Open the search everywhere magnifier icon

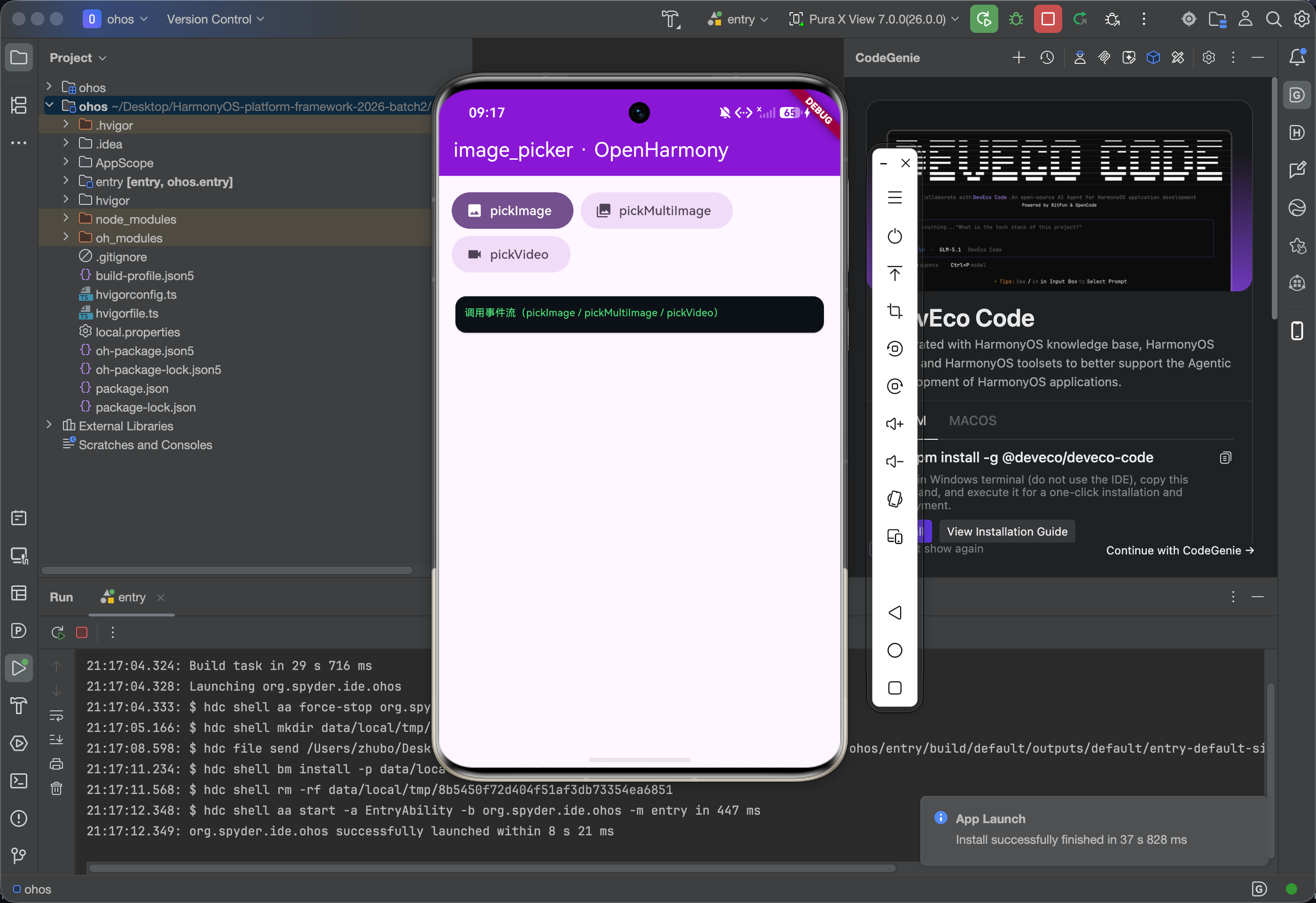(1274, 19)
